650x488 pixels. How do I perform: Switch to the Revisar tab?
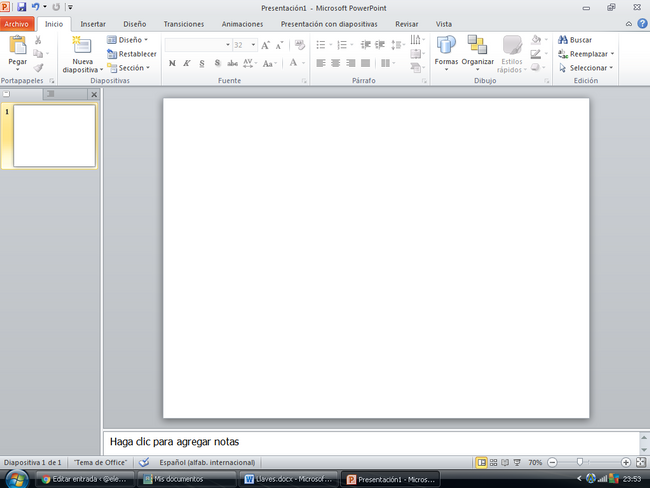406,24
